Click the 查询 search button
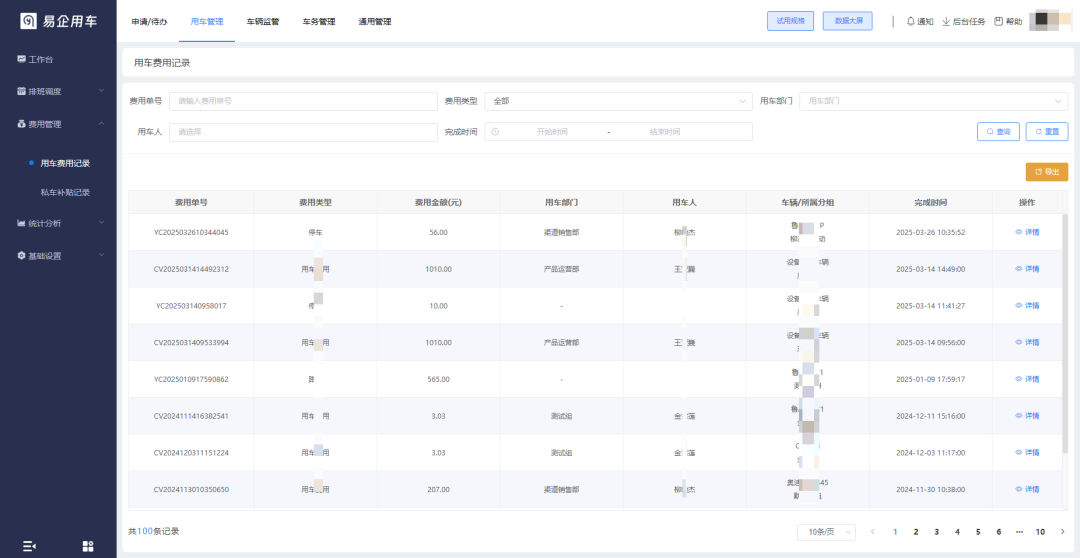Image resolution: width=1080 pixels, height=558 pixels. [x=998, y=131]
